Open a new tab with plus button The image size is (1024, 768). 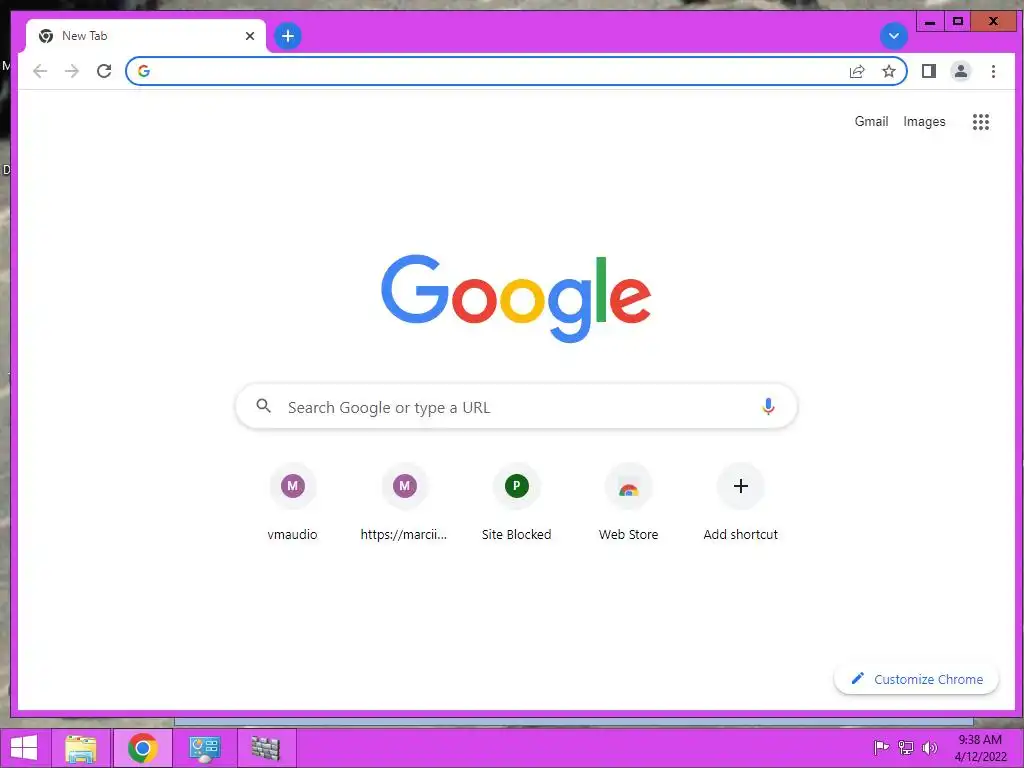287,36
